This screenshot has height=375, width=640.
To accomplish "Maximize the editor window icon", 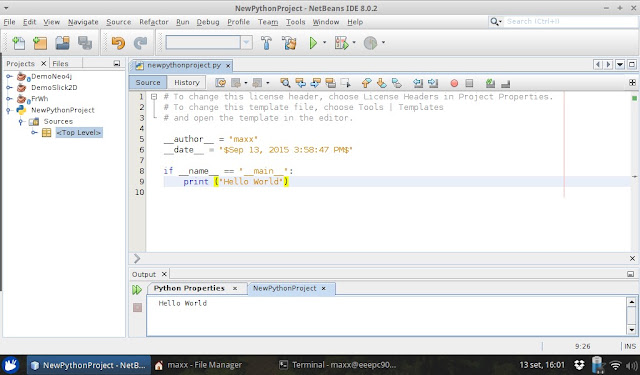I will 632,64.
